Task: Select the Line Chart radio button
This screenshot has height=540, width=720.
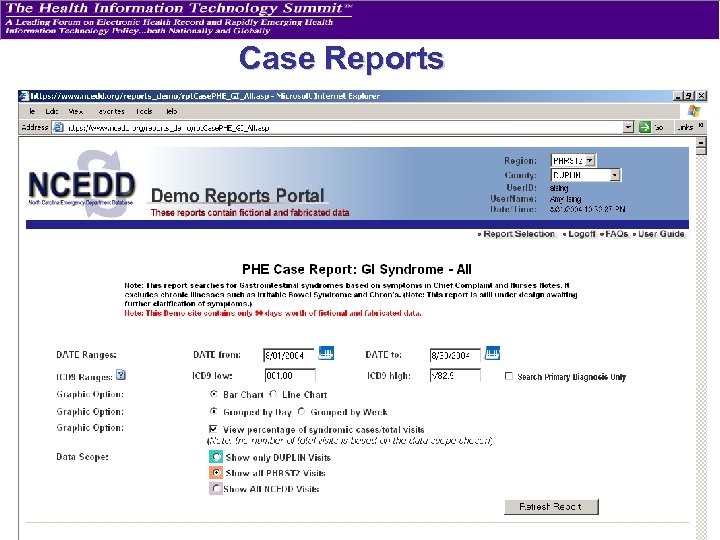Action: (x=273, y=394)
